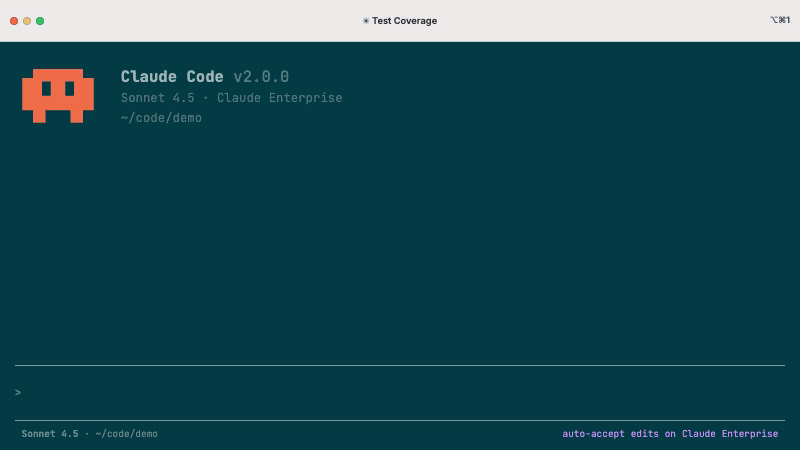Viewport: 800px width, 450px height.
Task: Click the '~/code/demo' path under the header
Action: point(161,118)
